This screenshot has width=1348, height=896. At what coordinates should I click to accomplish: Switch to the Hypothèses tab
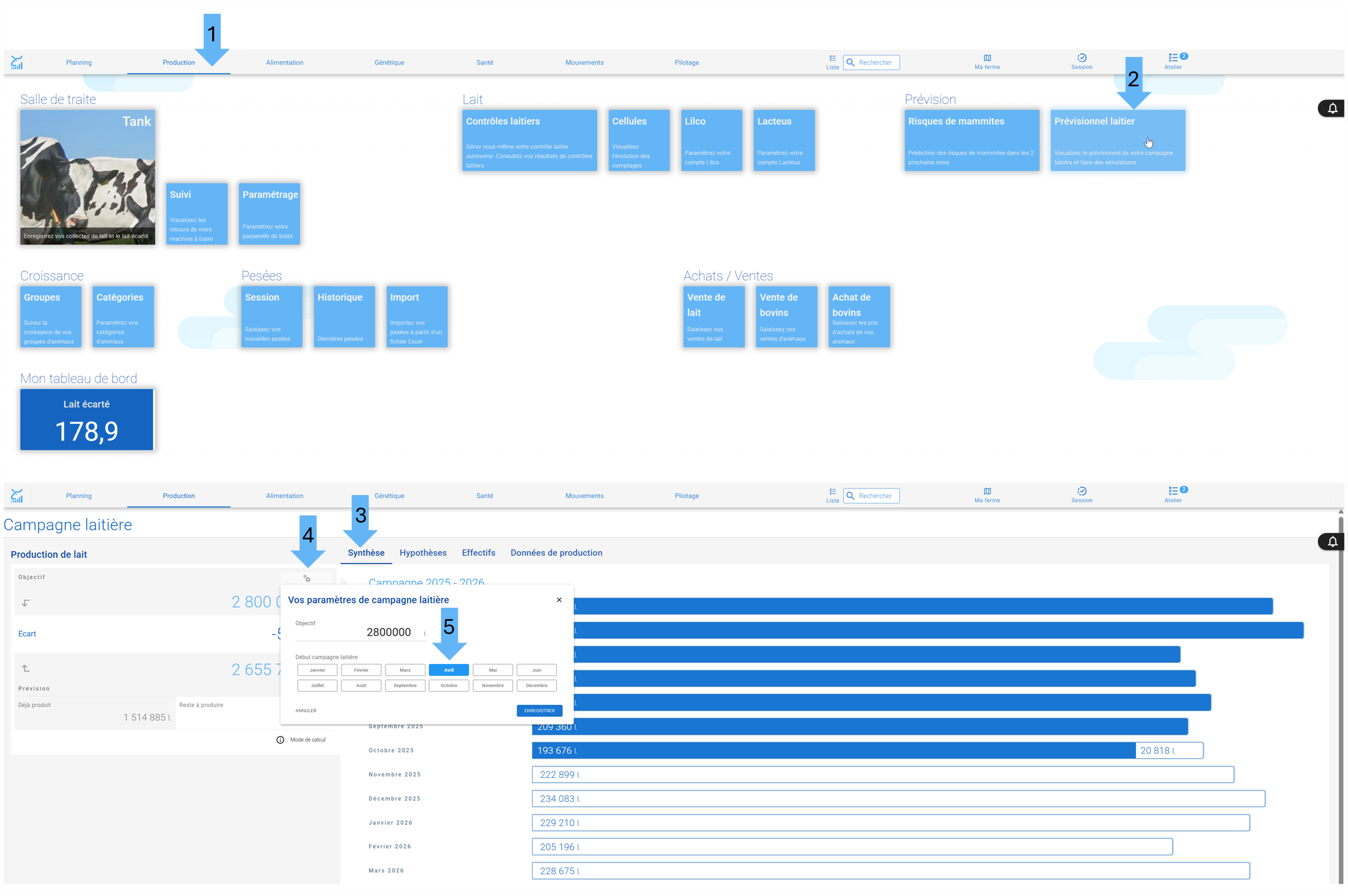pos(423,553)
